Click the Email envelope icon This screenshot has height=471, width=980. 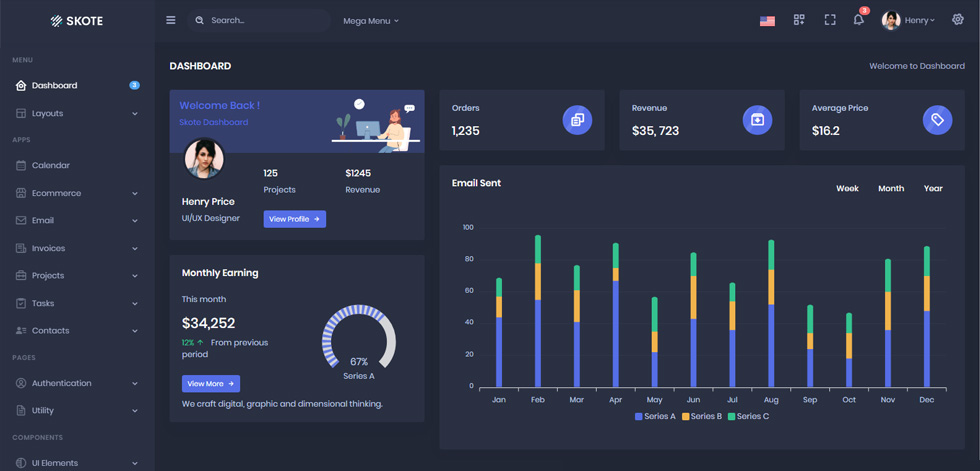pos(21,221)
